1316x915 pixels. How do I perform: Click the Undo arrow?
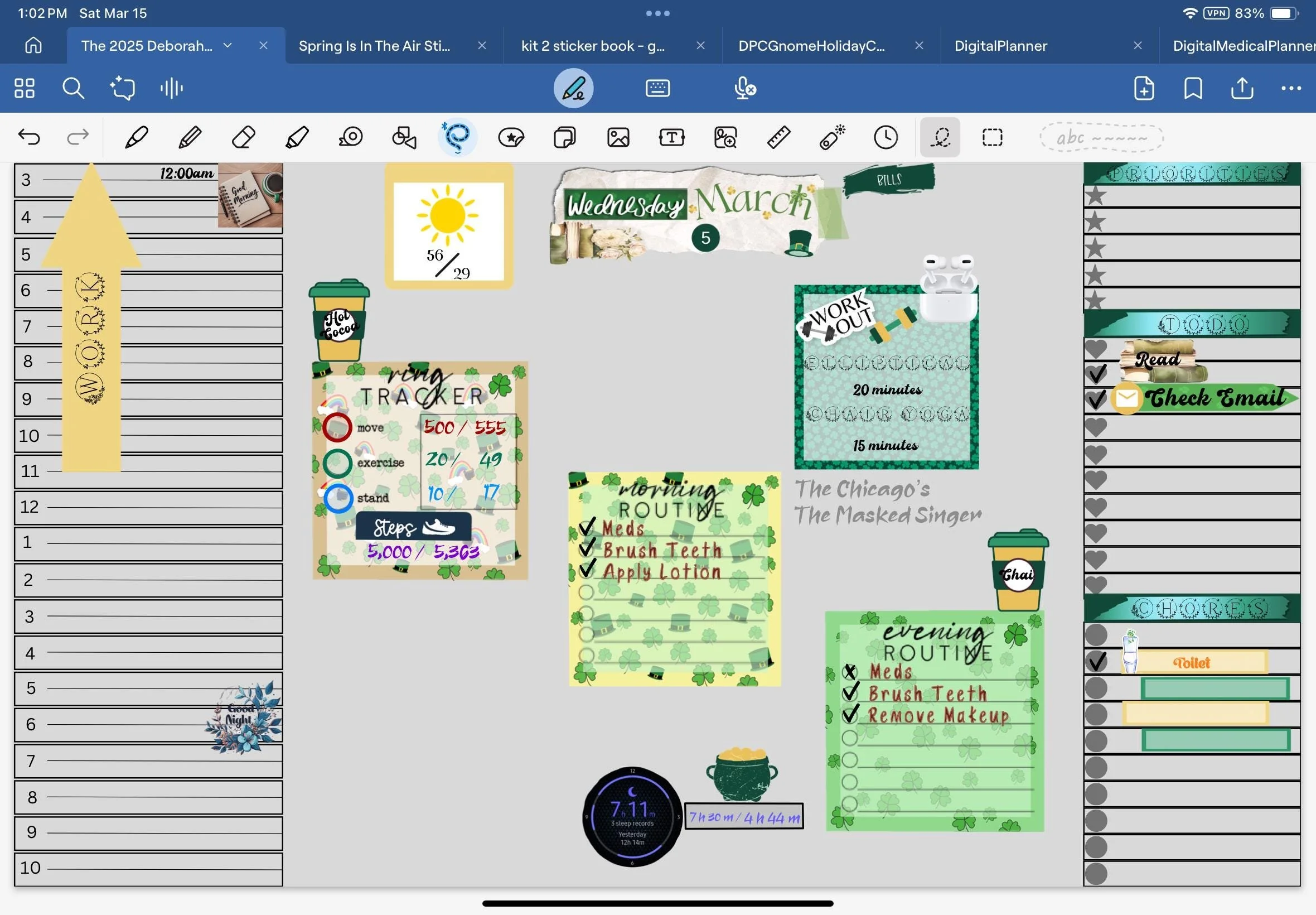(29, 137)
